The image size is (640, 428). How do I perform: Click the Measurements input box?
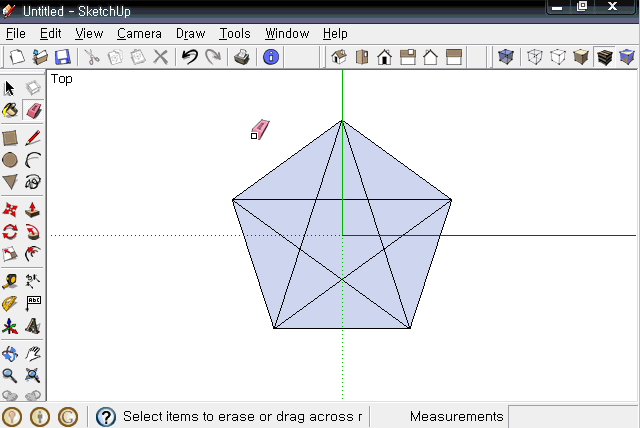(x=573, y=417)
